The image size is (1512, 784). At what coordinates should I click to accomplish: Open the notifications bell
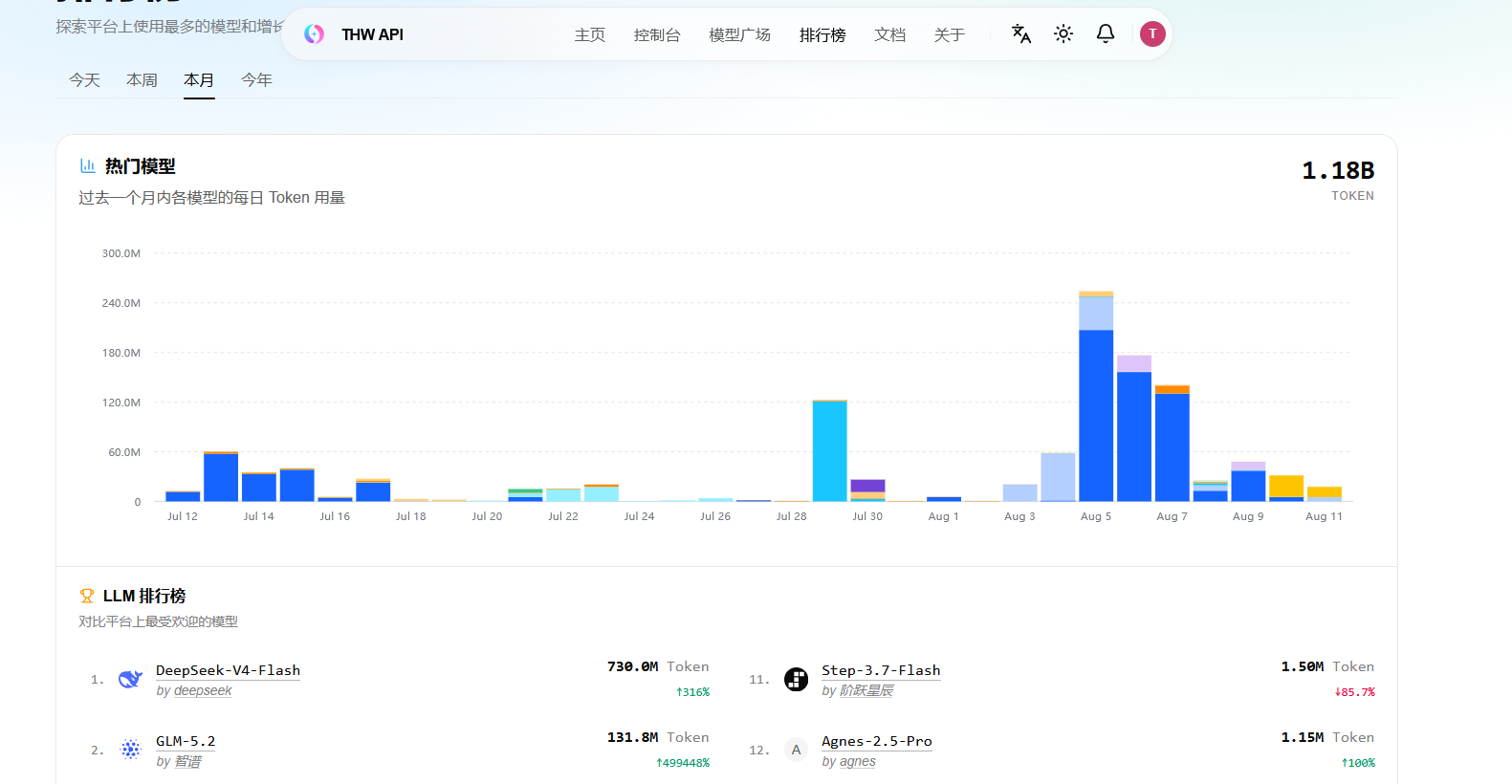(x=1105, y=33)
